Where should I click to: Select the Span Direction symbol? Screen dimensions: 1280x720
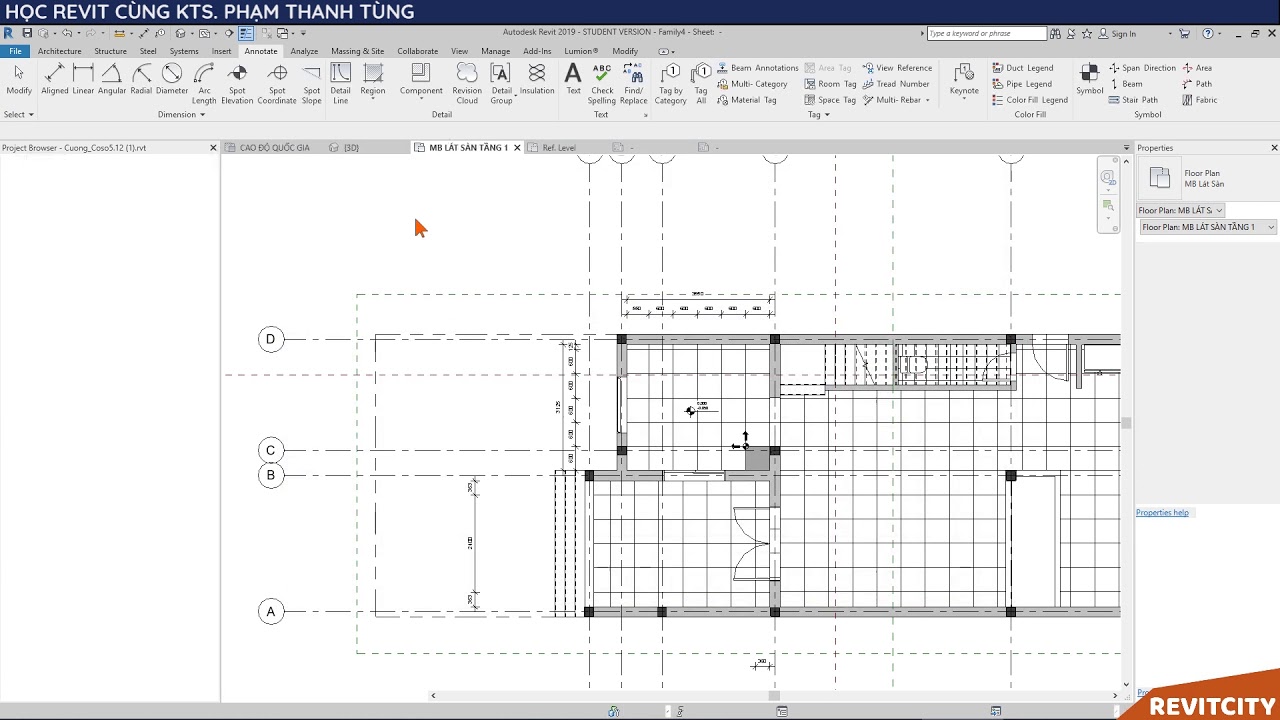(1142, 68)
